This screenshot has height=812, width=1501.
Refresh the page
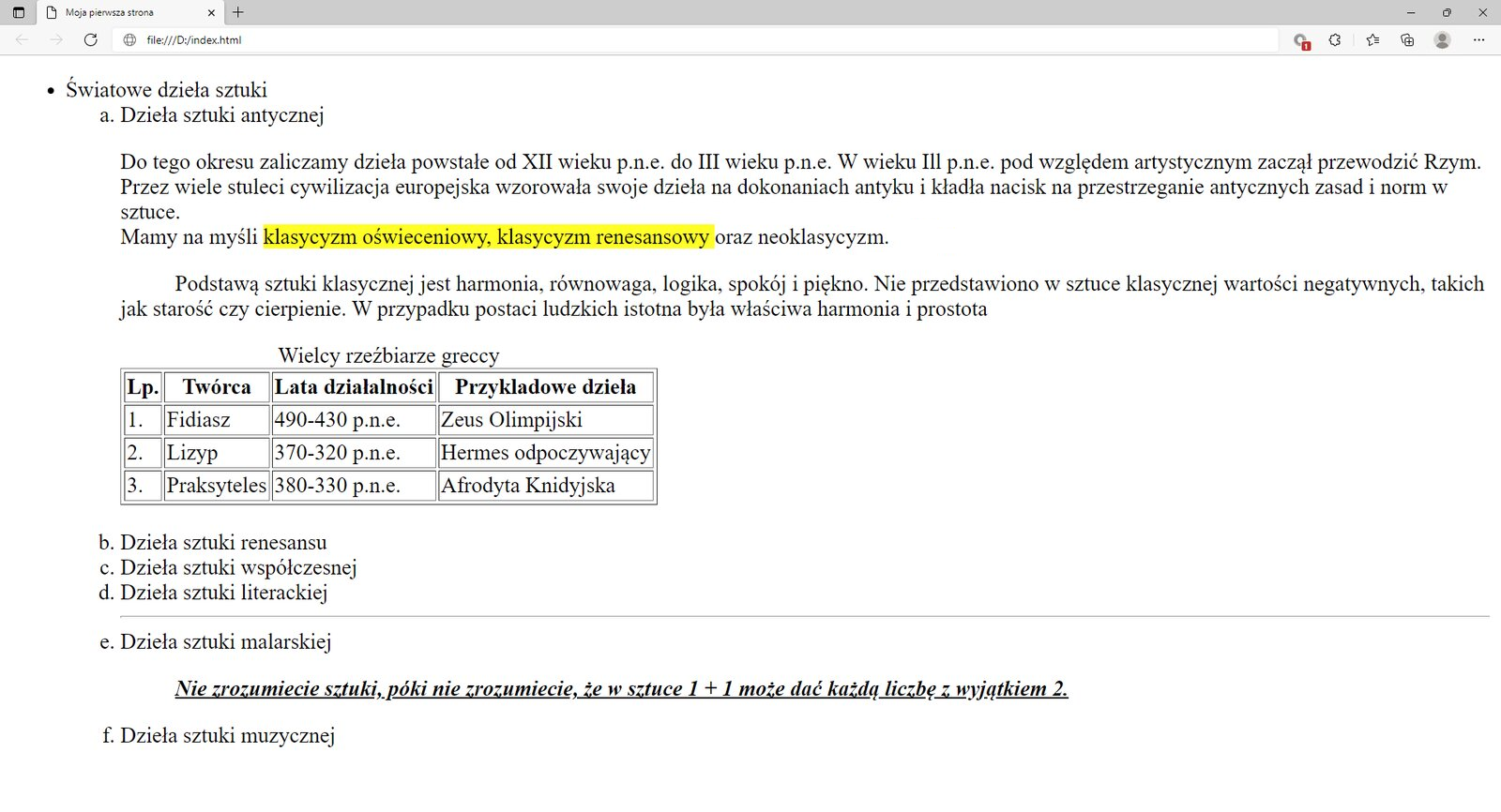tap(91, 39)
